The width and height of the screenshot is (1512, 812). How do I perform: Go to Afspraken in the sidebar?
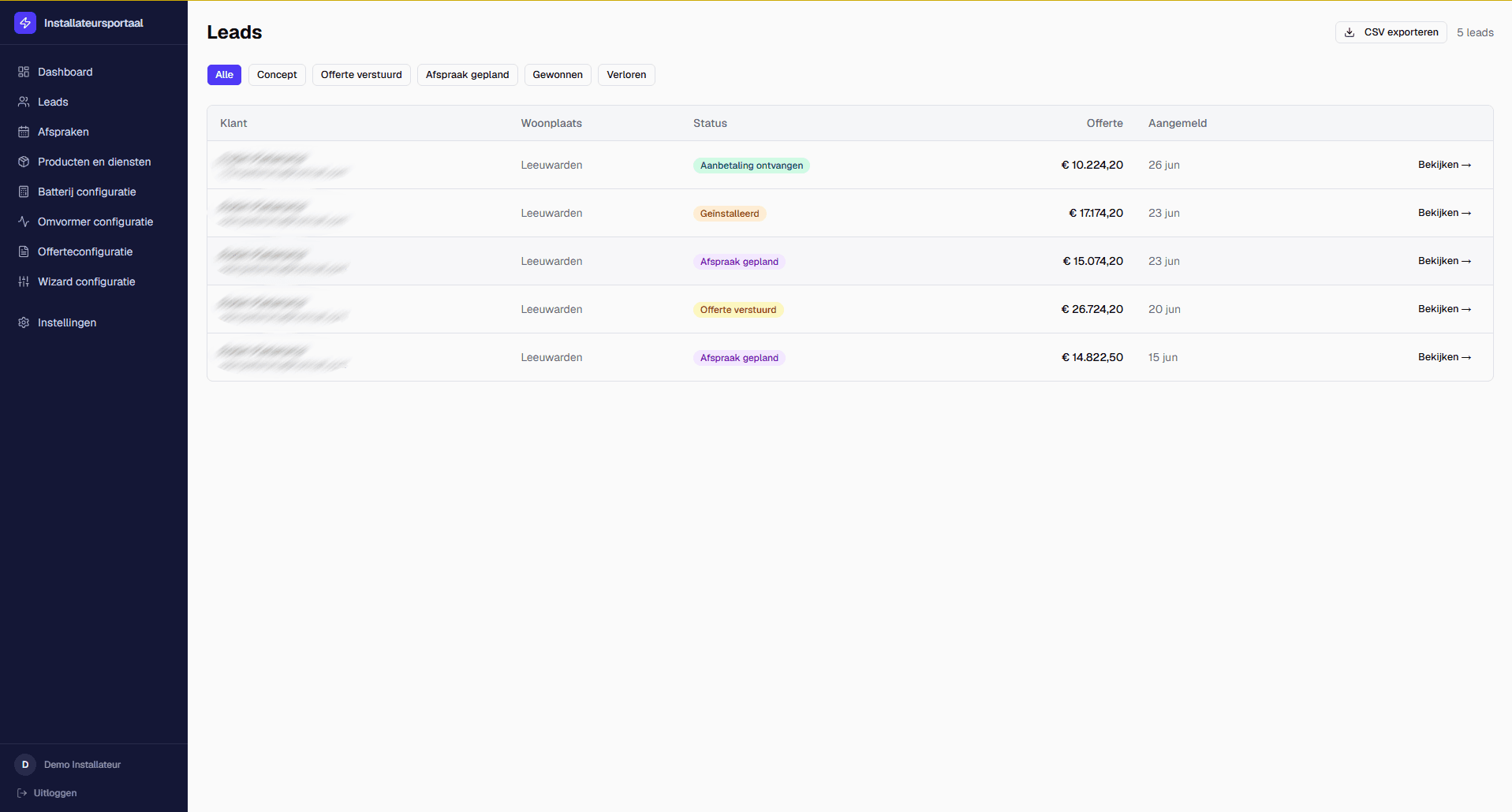(94, 132)
